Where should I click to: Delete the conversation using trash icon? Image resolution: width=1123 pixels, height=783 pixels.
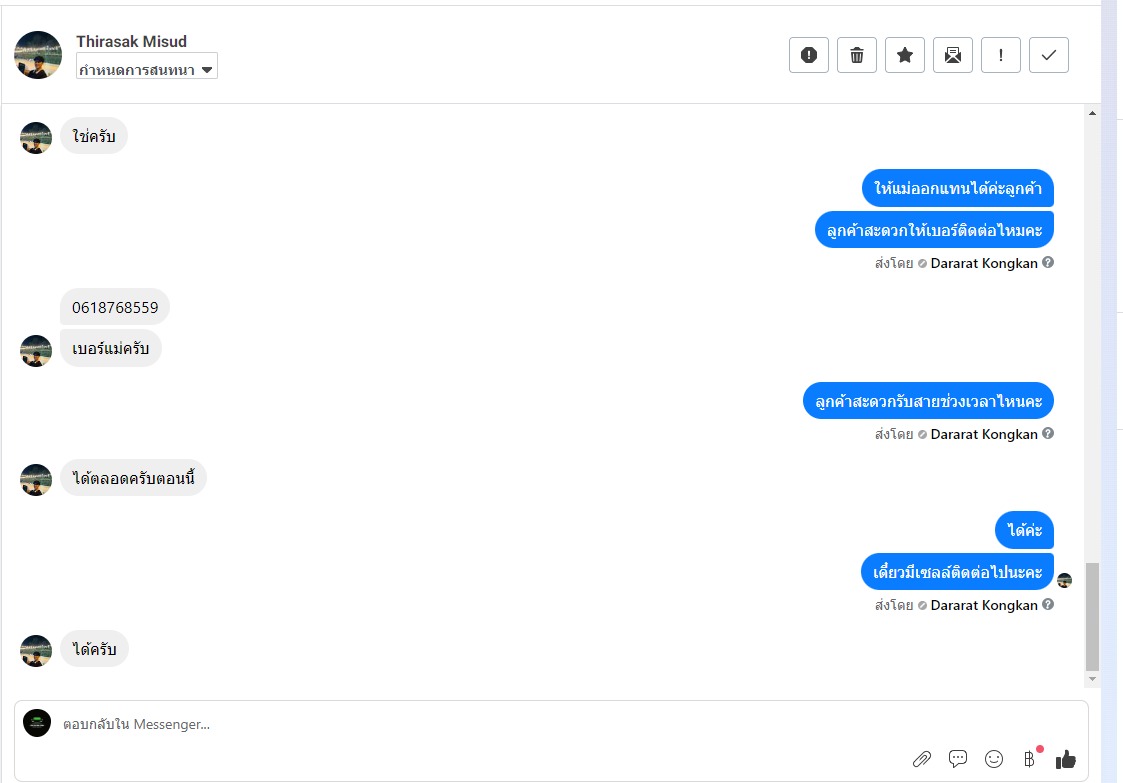tap(857, 55)
